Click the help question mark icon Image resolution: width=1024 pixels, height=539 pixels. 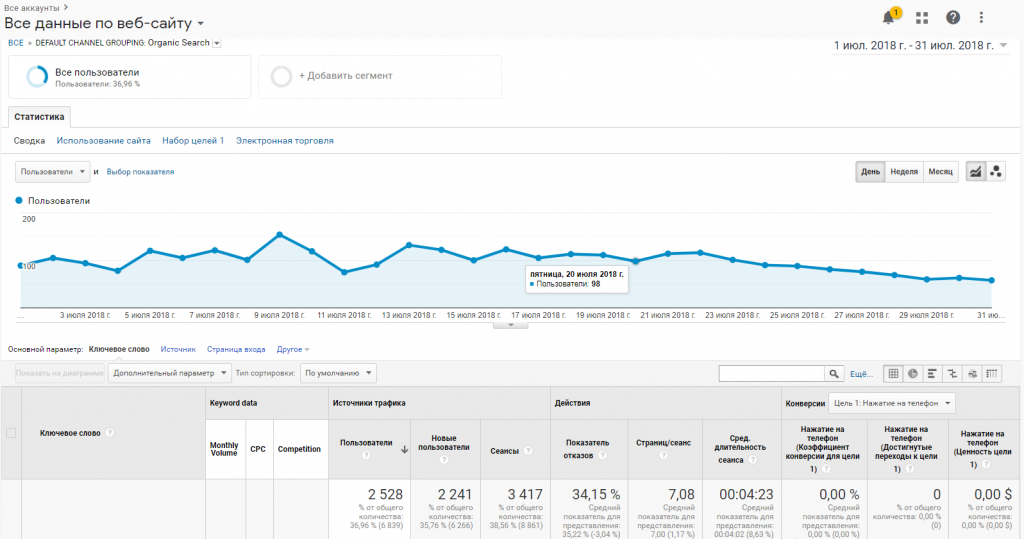point(953,18)
